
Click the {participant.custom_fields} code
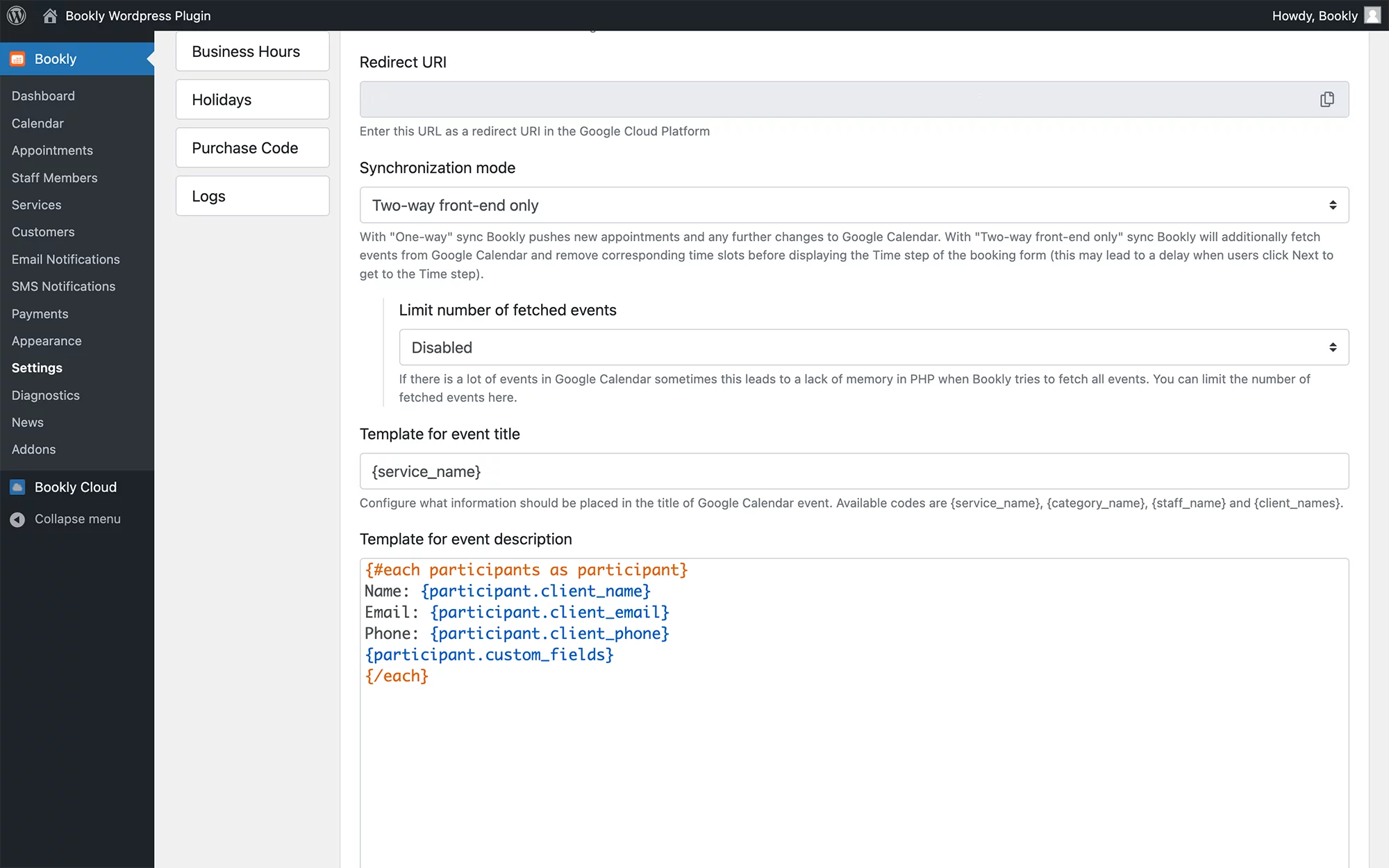click(490, 655)
